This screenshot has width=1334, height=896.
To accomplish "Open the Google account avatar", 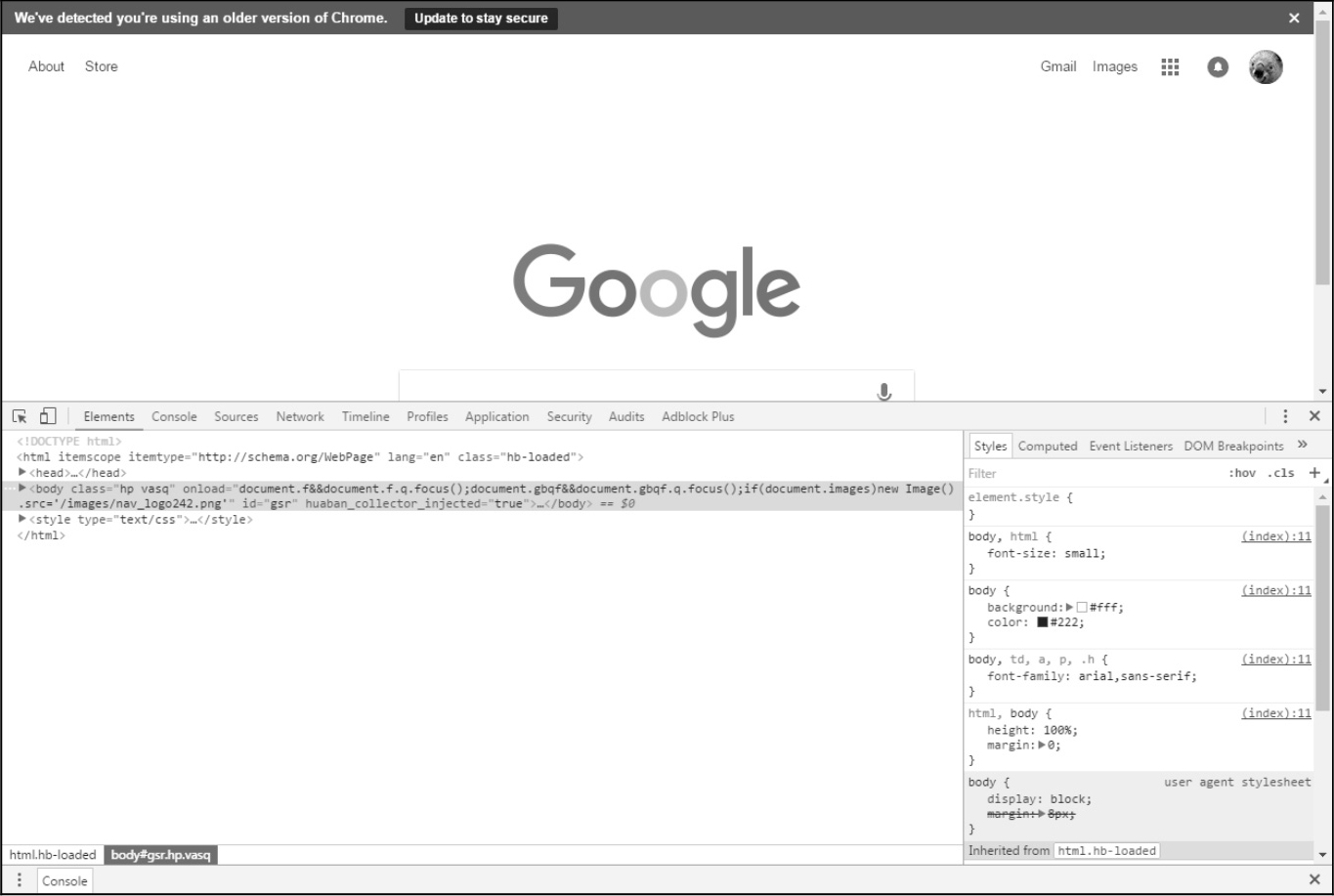I will 1266,66.
